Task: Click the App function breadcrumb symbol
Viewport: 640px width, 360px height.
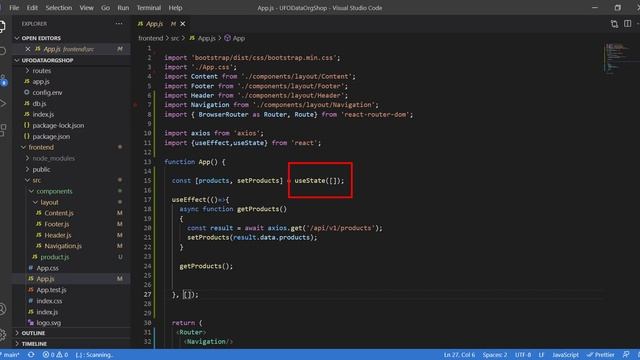Action: tap(235, 38)
